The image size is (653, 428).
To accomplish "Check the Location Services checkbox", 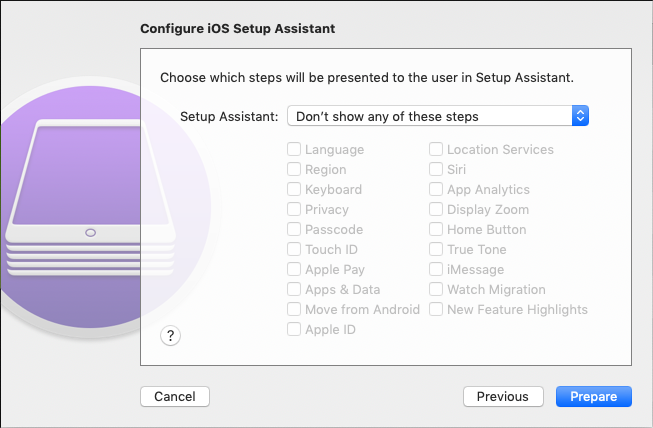I will pyautogui.click(x=437, y=150).
